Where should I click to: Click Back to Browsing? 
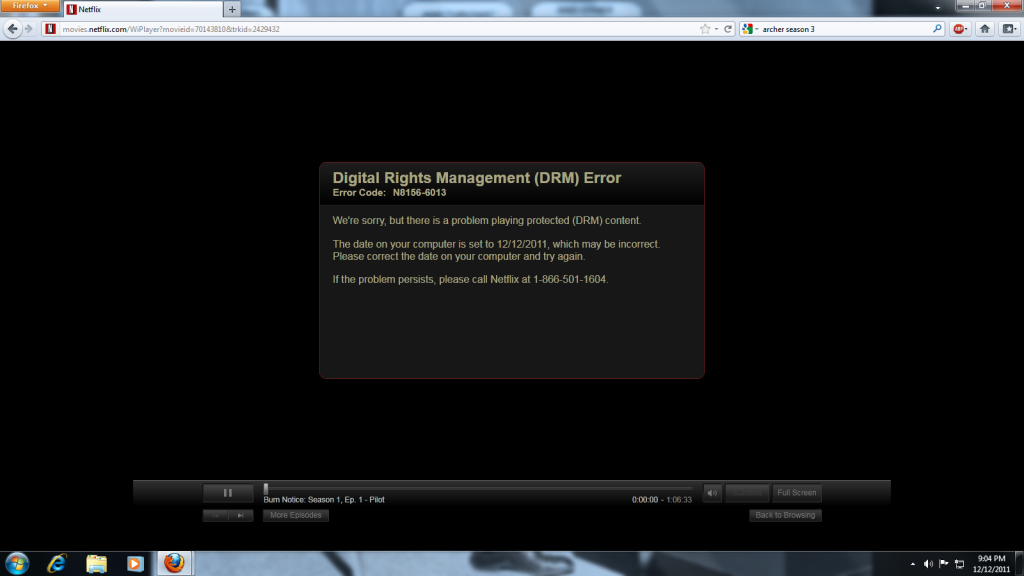coord(785,515)
